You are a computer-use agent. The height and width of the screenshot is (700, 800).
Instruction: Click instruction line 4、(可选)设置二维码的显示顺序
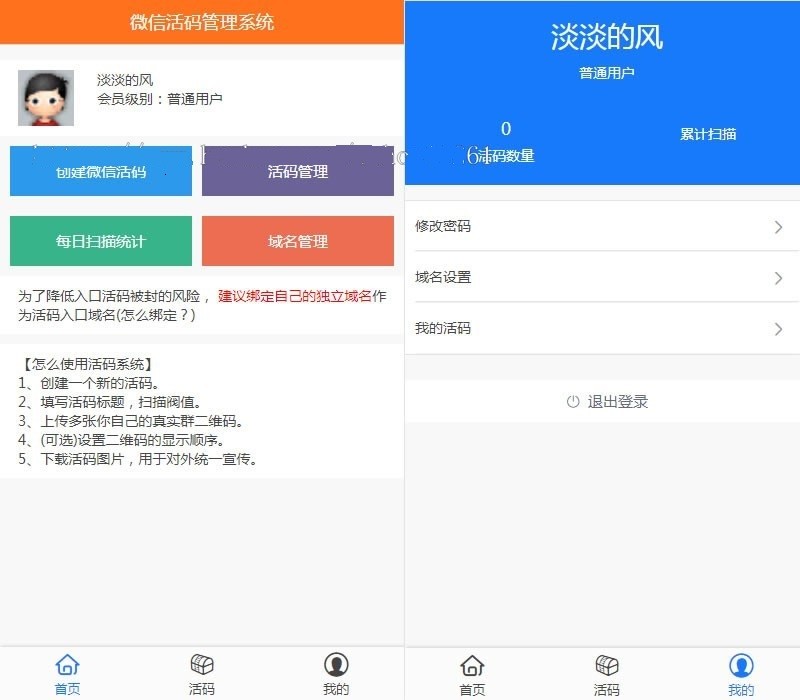point(121,440)
